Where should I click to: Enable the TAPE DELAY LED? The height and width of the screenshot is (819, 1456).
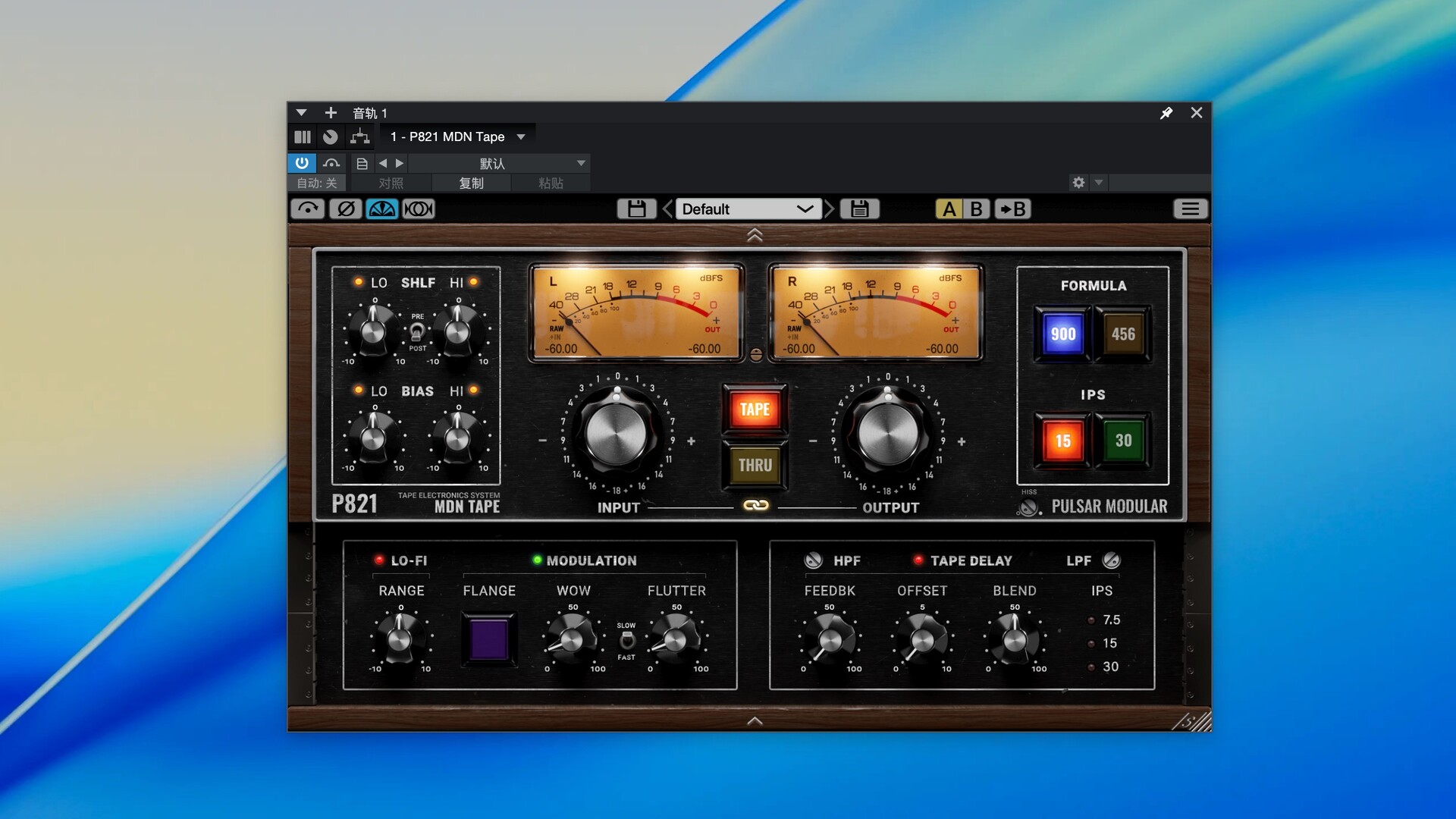tap(918, 560)
